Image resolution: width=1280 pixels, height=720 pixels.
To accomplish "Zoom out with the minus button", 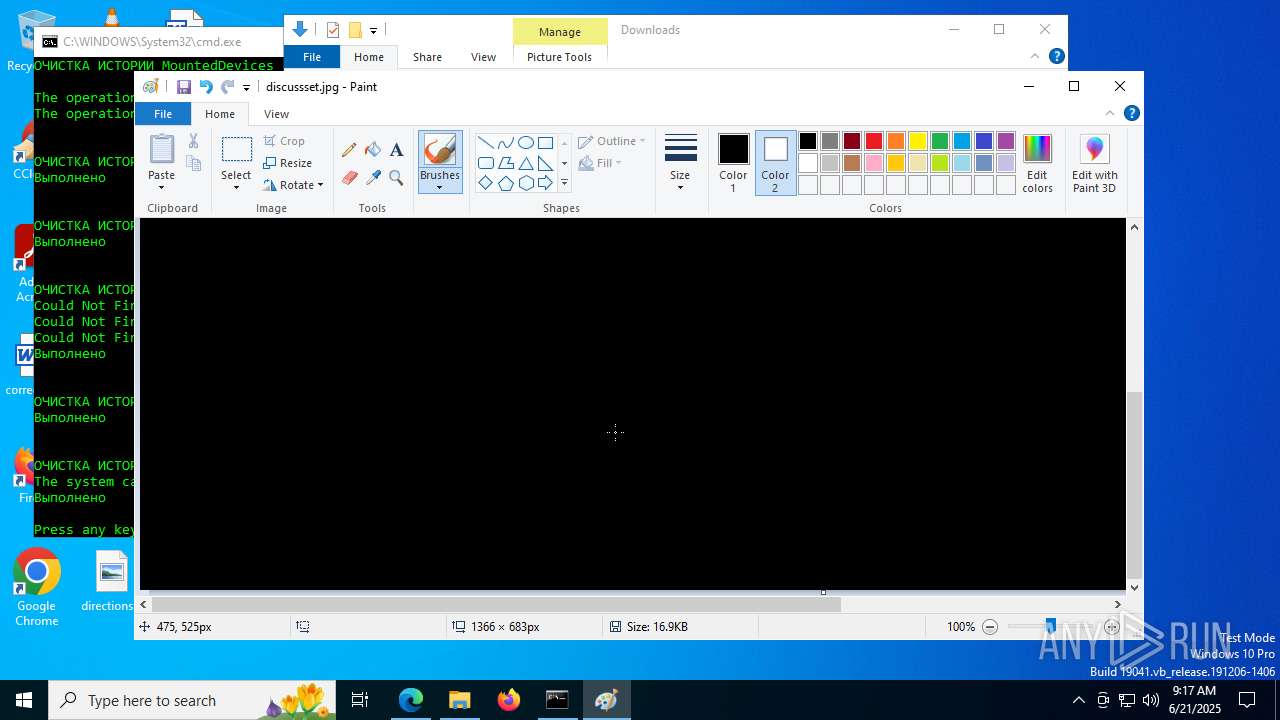I will pos(990,627).
